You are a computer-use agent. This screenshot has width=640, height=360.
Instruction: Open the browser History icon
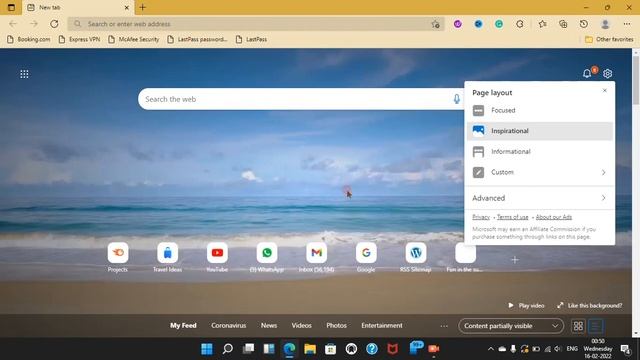pos(584,24)
